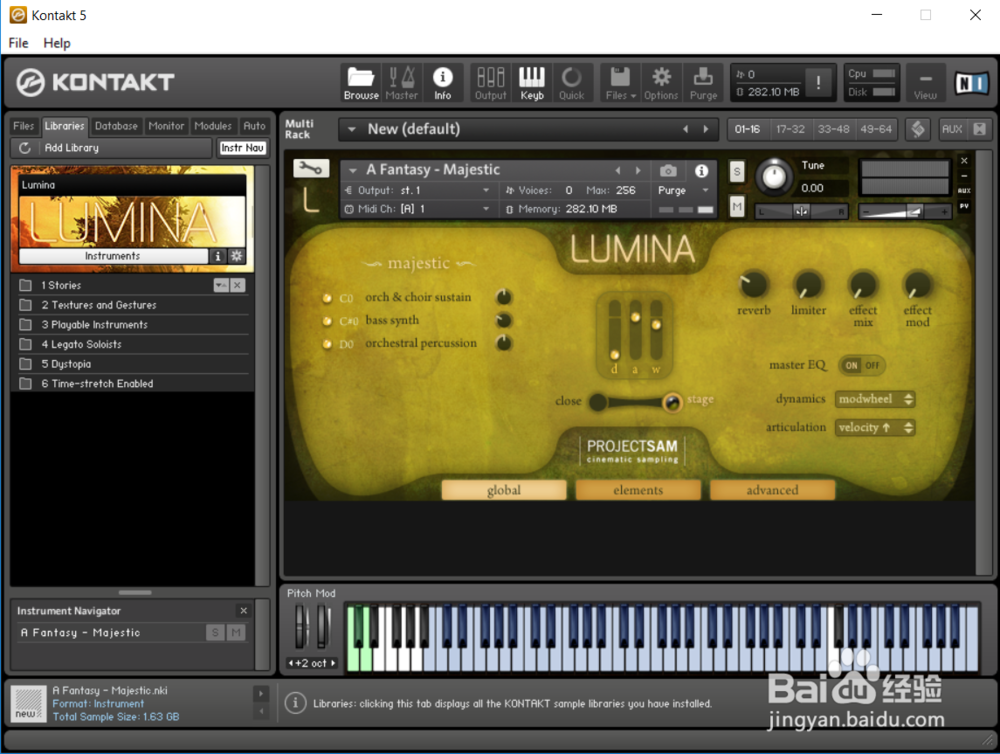Image resolution: width=1000 pixels, height=754 pixels.
Task: Switch to the Modules tab
Action: (x=213, y=126)
